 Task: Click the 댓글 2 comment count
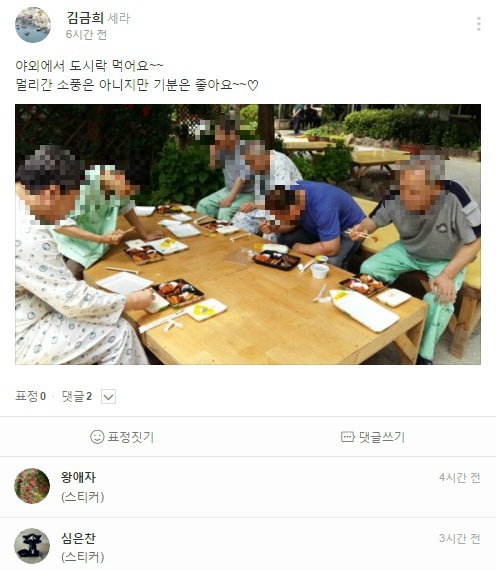coord(77,396)
